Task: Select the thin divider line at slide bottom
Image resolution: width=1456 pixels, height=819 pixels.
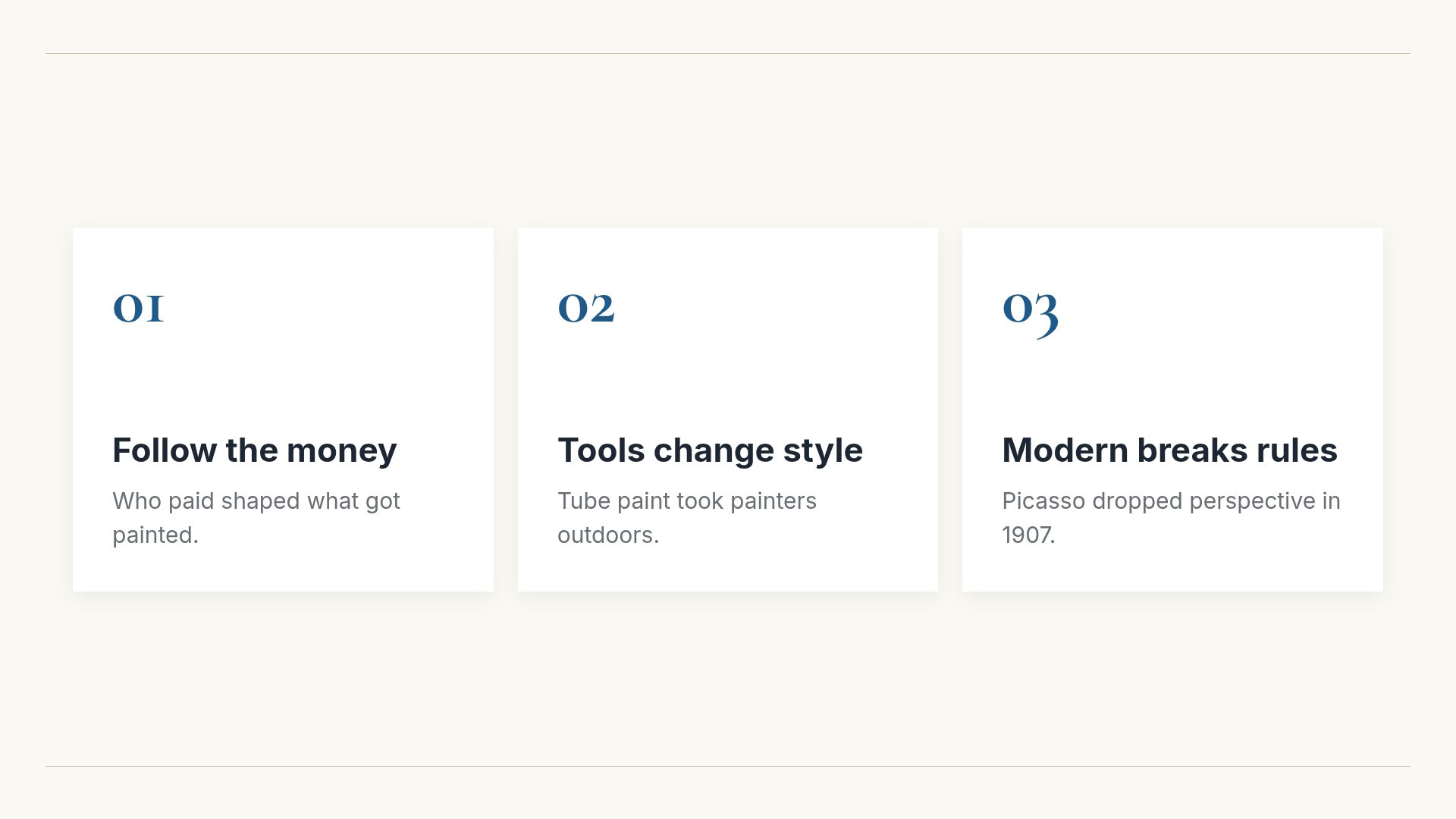Action: tap(728, 766)
